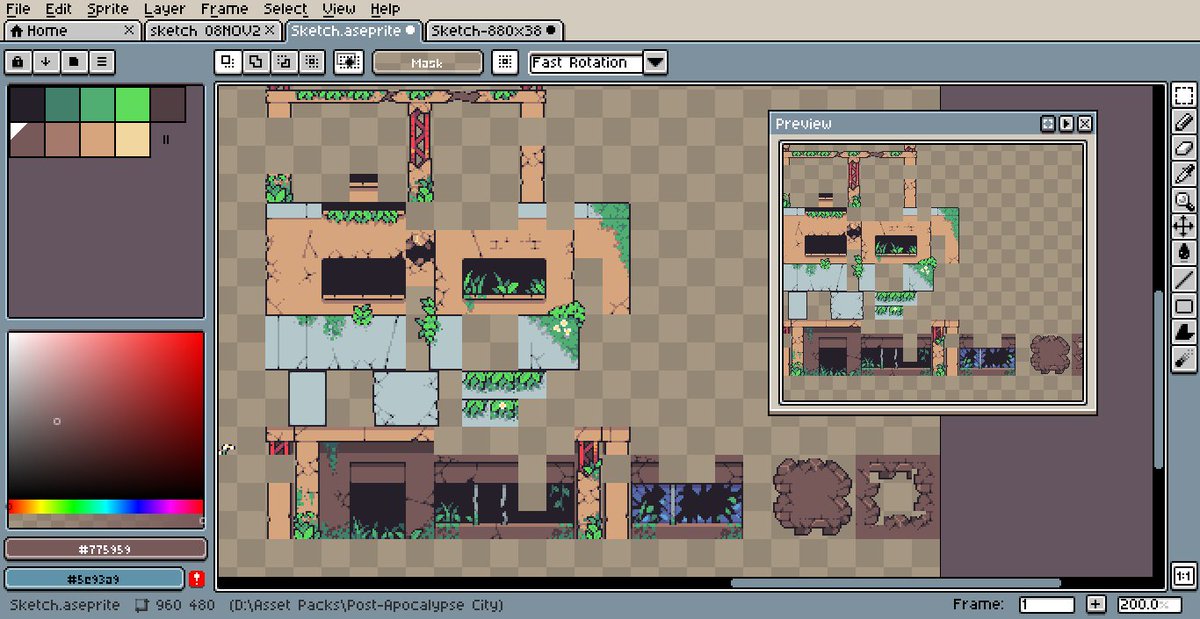Click the Preview window center icon

coord(1048,124)
